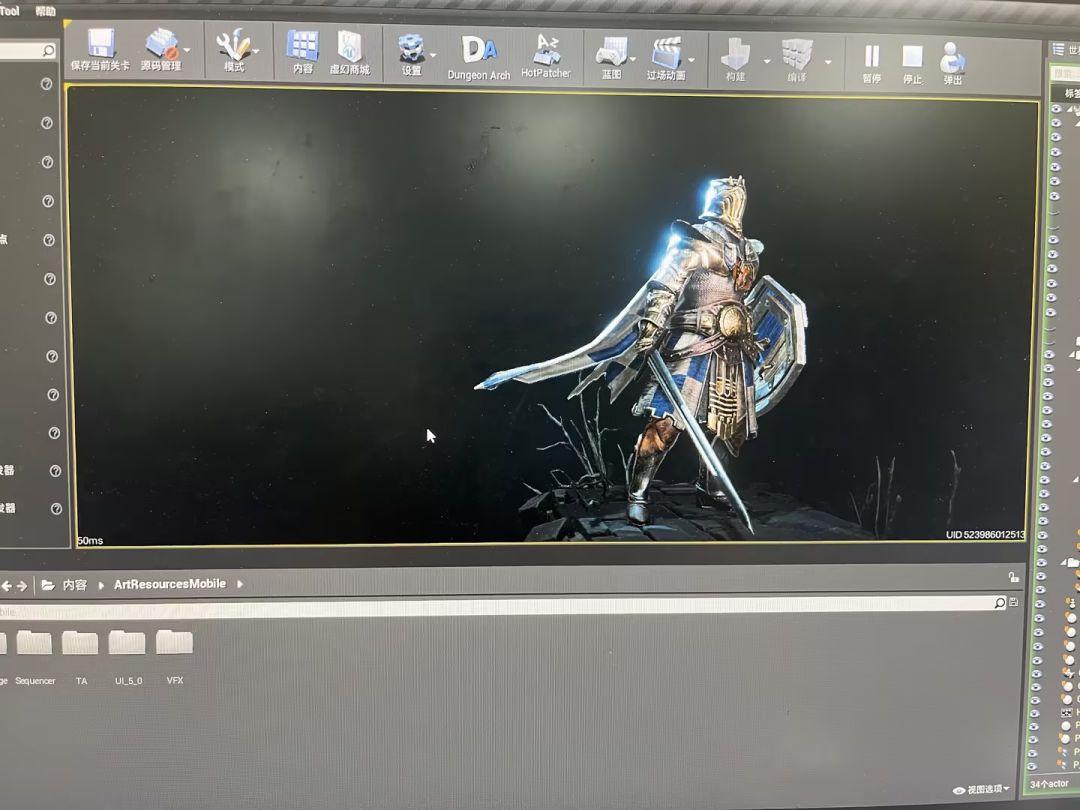The width and height of the screenshot is (1080, 810).
Task: Click the World Outliner tab icon
Action: pyautogui.click(x=1059, y=49)
